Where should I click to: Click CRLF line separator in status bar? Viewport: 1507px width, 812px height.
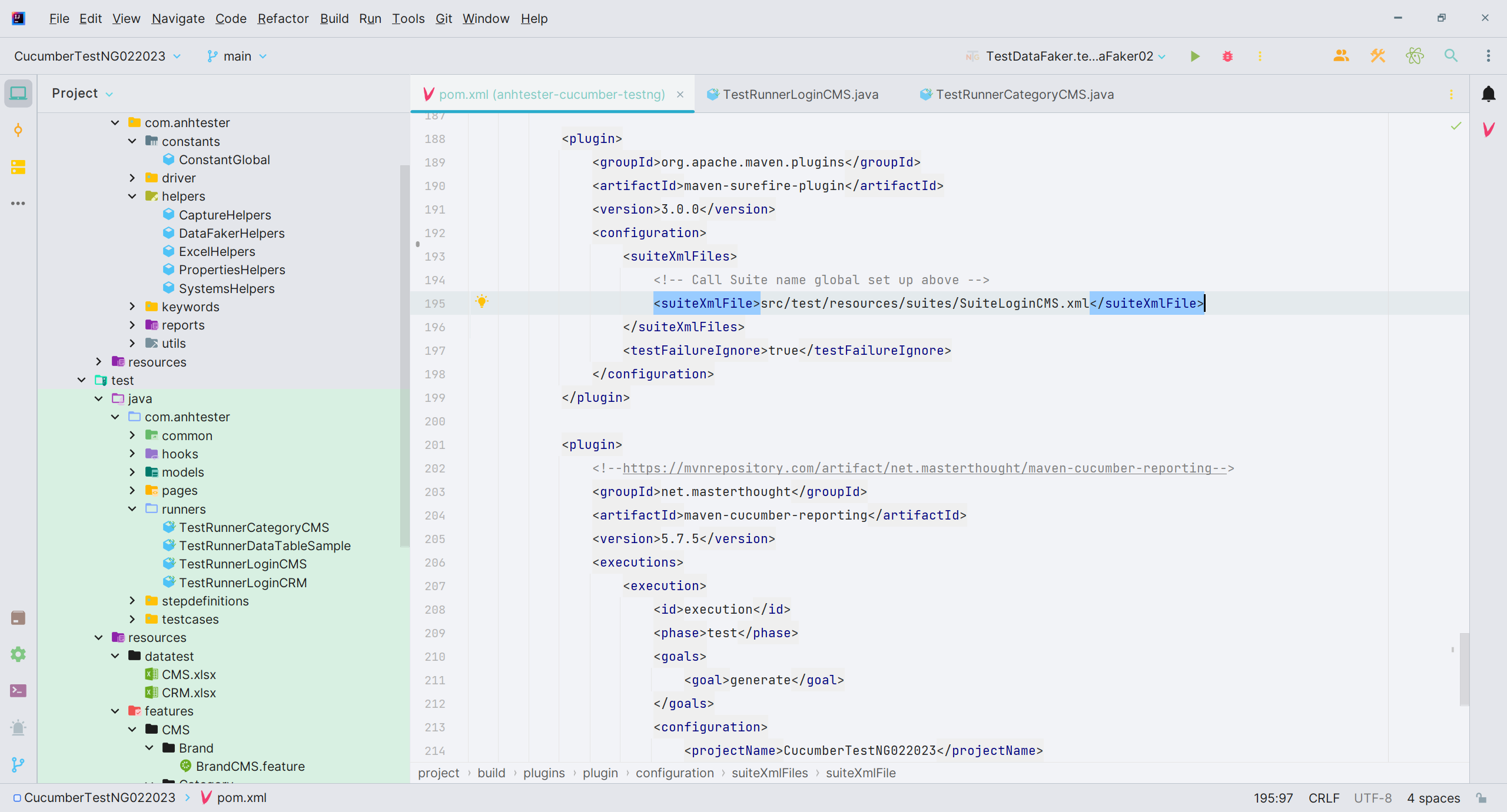pos(1324,798)
